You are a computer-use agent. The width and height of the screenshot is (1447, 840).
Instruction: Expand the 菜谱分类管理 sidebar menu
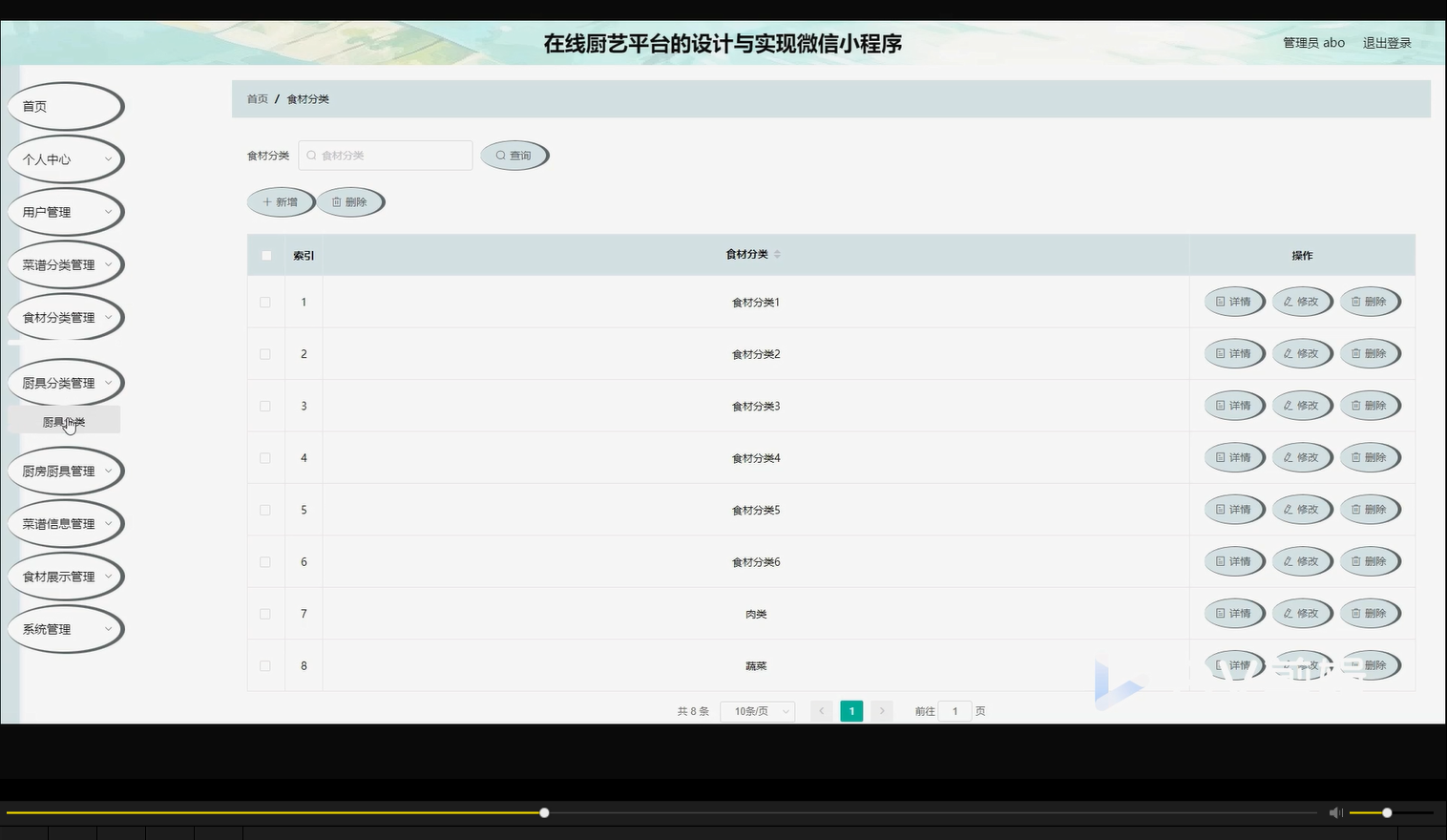66,264
